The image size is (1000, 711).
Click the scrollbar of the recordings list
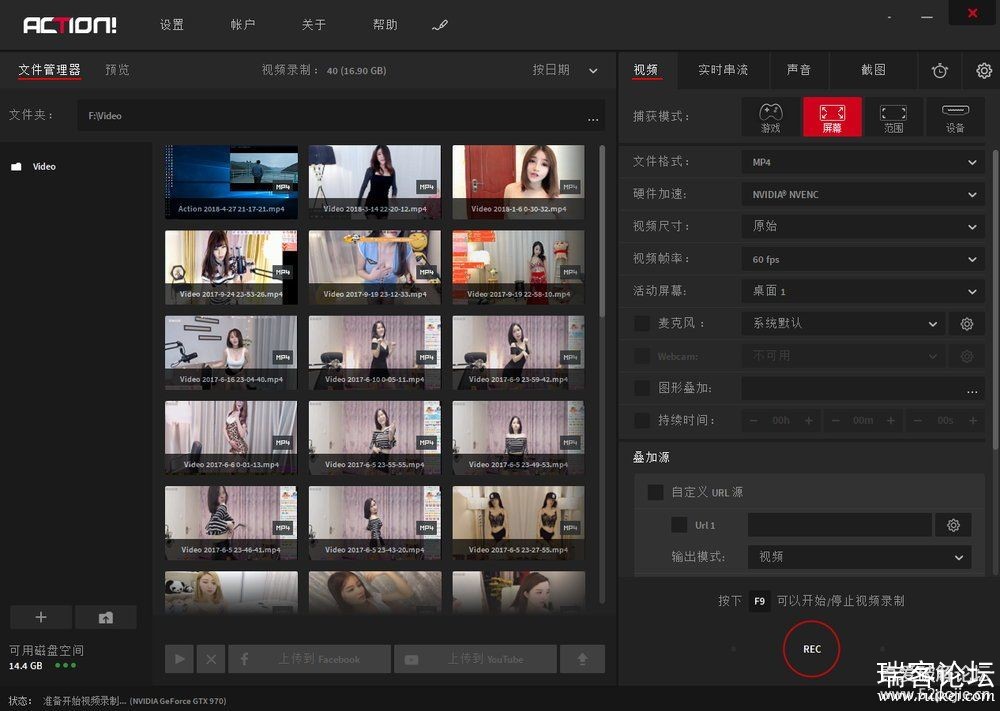click(x=602, y=231)
